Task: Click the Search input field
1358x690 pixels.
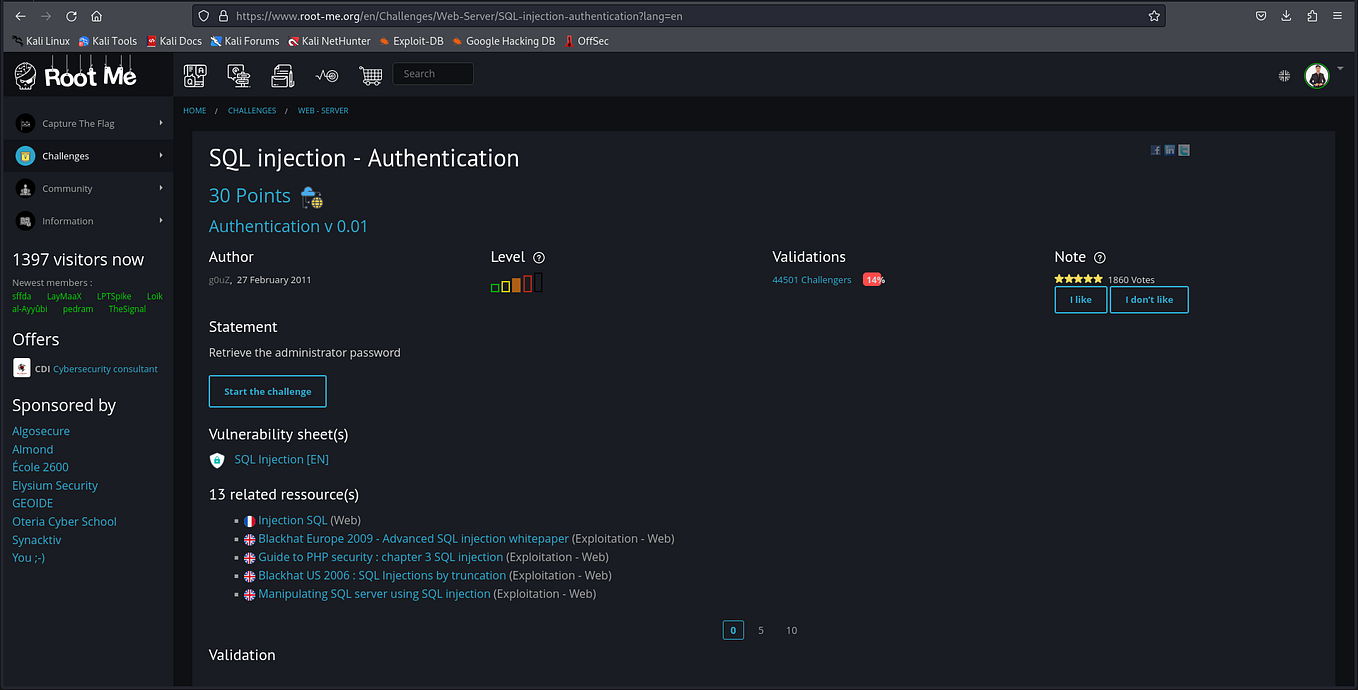Action: (x=433, y=73)
